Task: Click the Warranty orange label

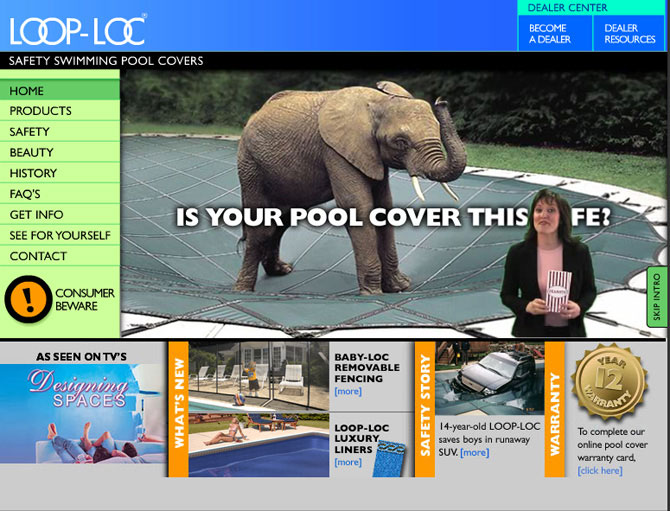Action: [x=554, y=409]
